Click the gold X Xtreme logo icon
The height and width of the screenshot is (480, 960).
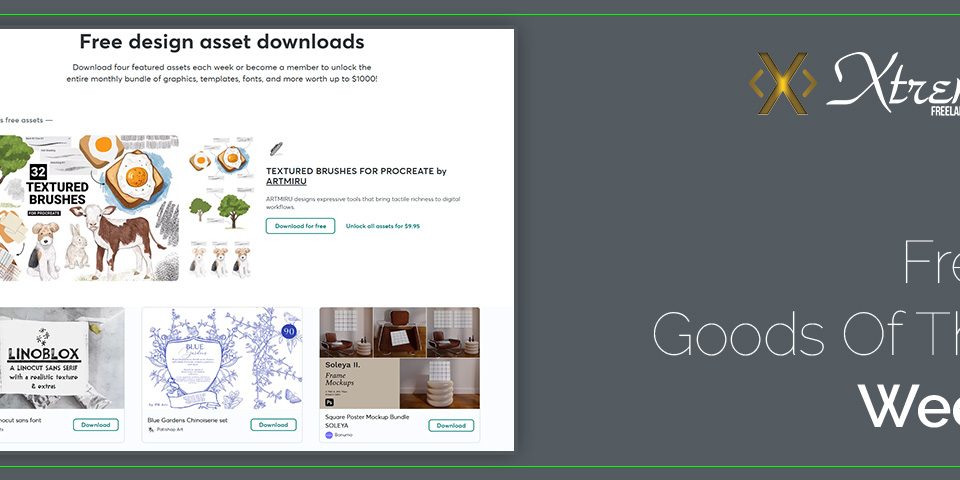[782, 84]
